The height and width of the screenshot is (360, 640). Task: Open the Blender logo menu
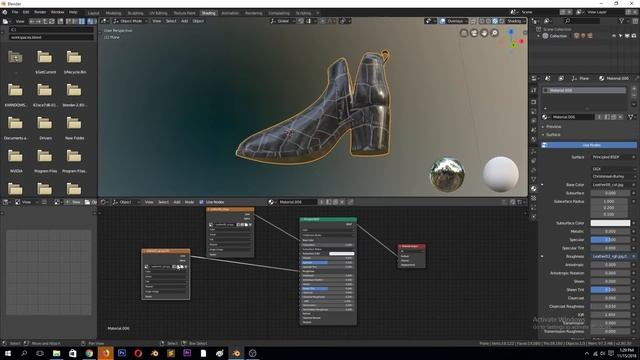(x=5, y=12)
